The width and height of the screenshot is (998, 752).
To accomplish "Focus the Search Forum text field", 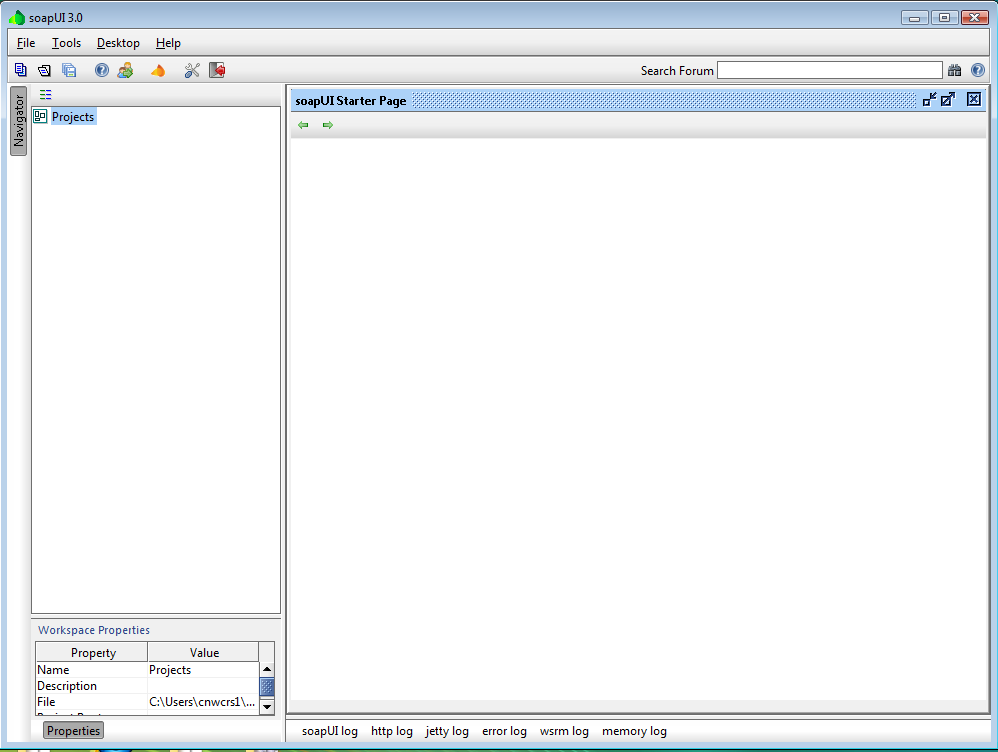I will [829, 70].
